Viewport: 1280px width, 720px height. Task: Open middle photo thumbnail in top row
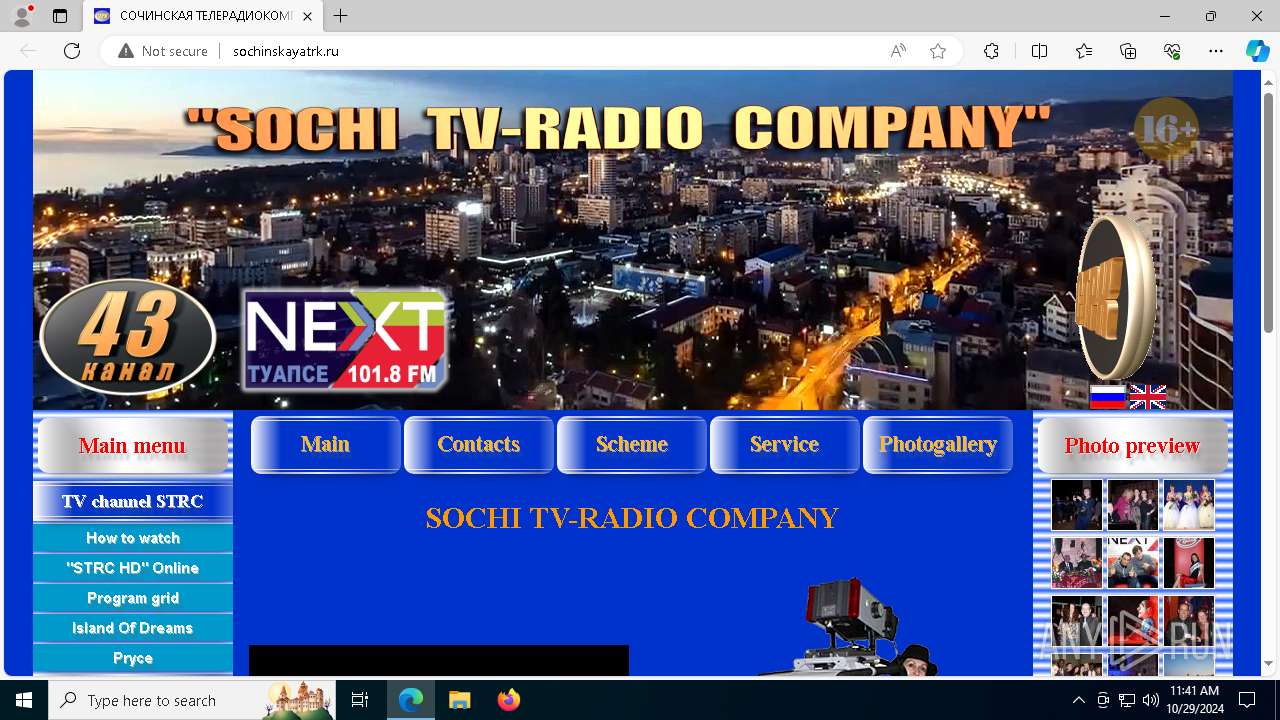tap(1133, 504)
